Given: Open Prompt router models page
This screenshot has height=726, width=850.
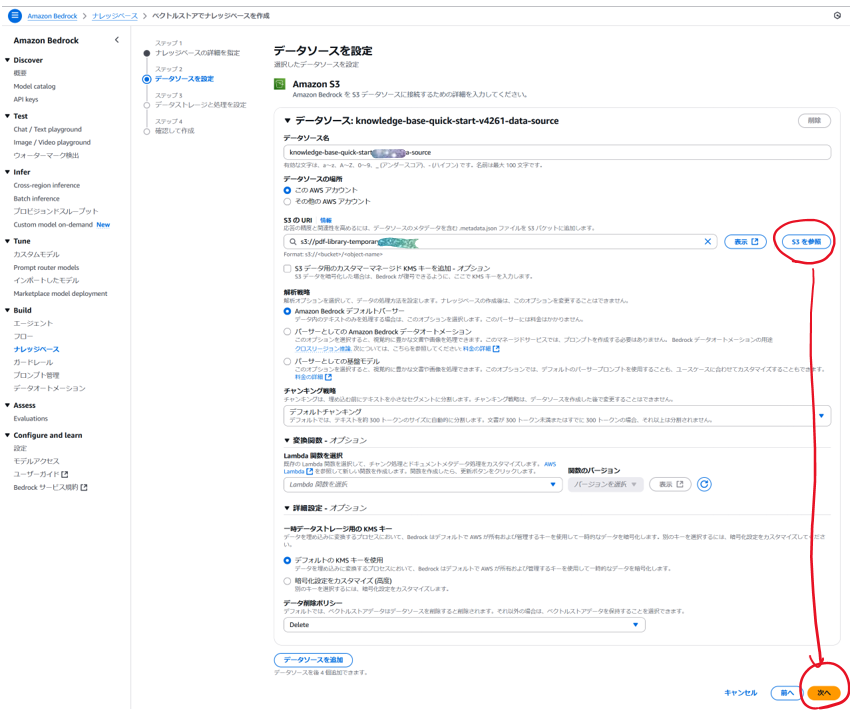Looking at the screenshot, I should tap(46, 267).
